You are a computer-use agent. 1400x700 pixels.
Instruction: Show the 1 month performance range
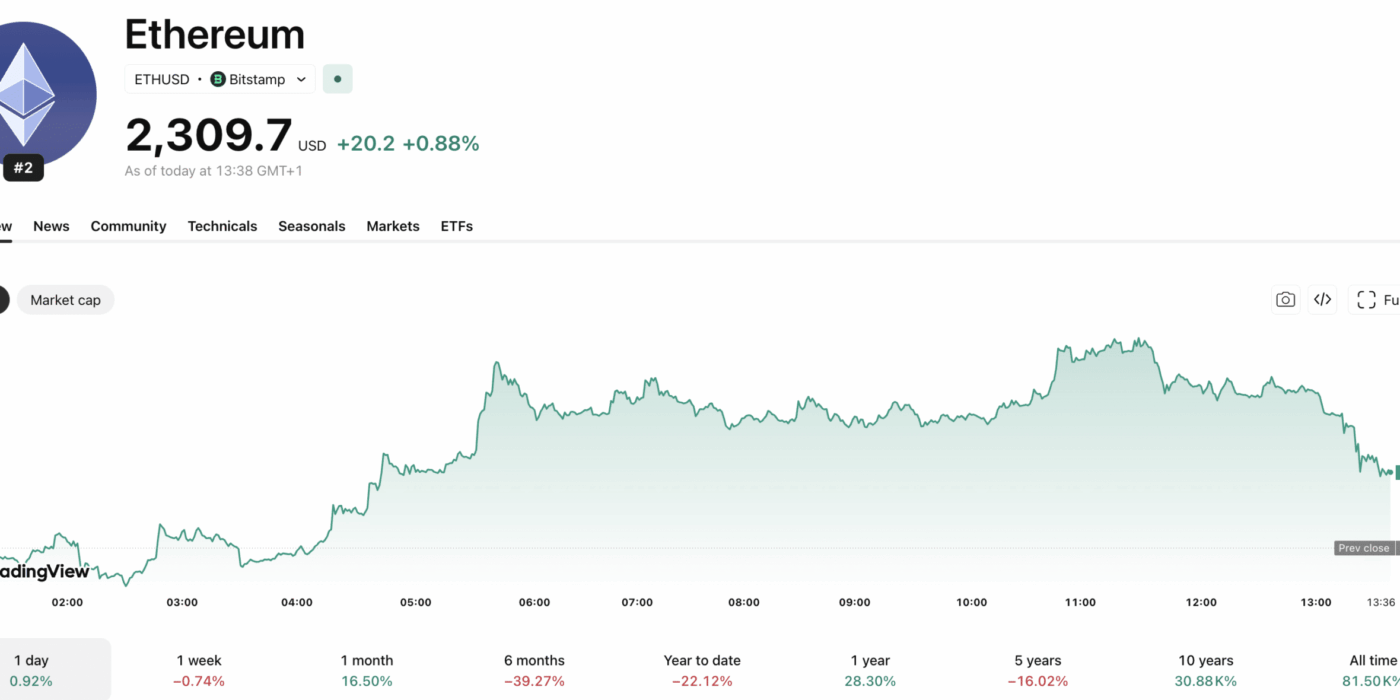pos(367,670)
